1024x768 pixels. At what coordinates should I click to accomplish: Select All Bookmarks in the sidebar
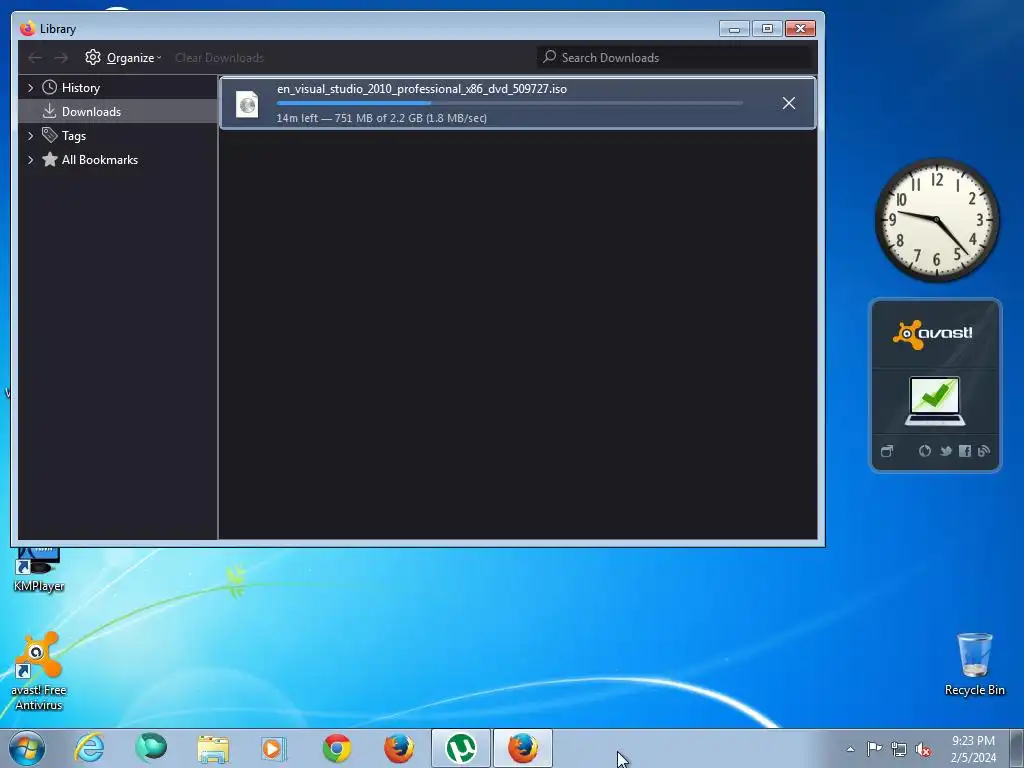click(x=99, y=160)
